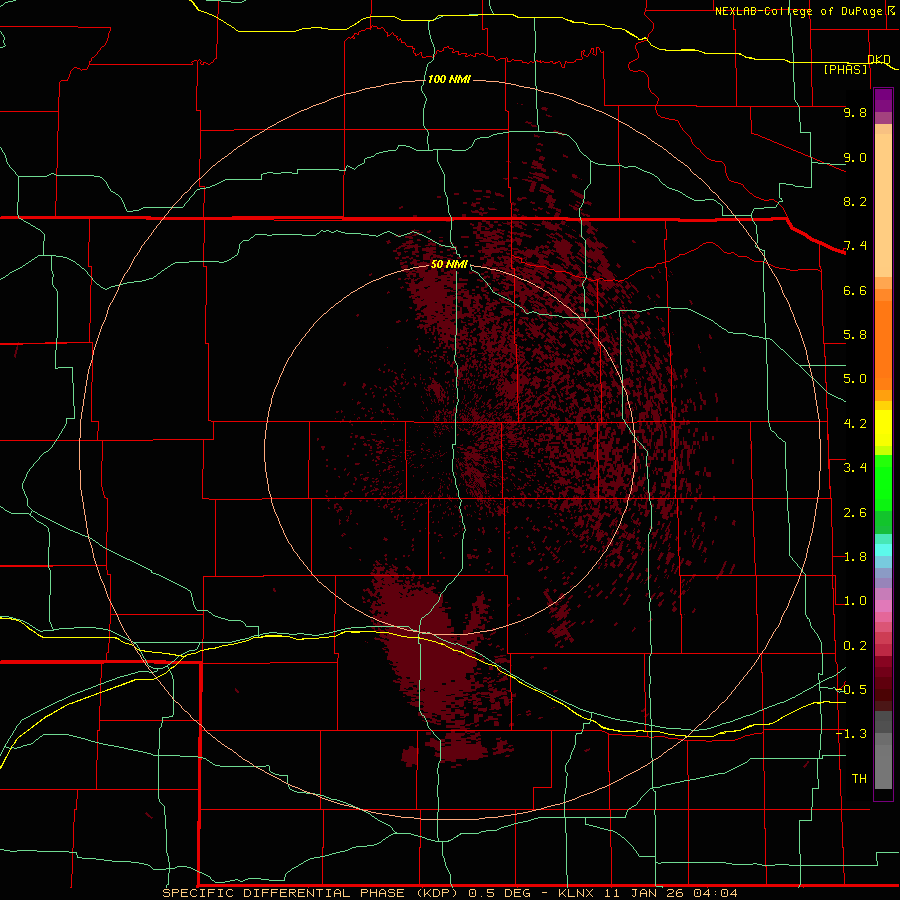
Task: Click the 04:04 timestamp in the caption
Action: click(x=715, y=893)
